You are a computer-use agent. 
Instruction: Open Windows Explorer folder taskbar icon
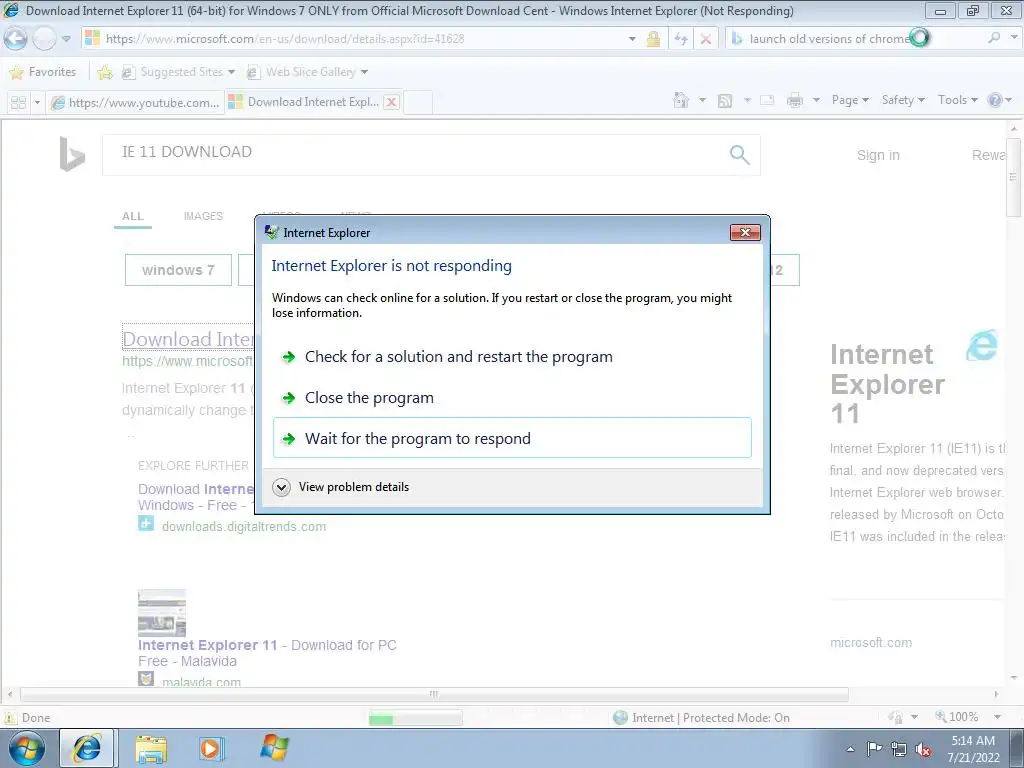(152, 749)
